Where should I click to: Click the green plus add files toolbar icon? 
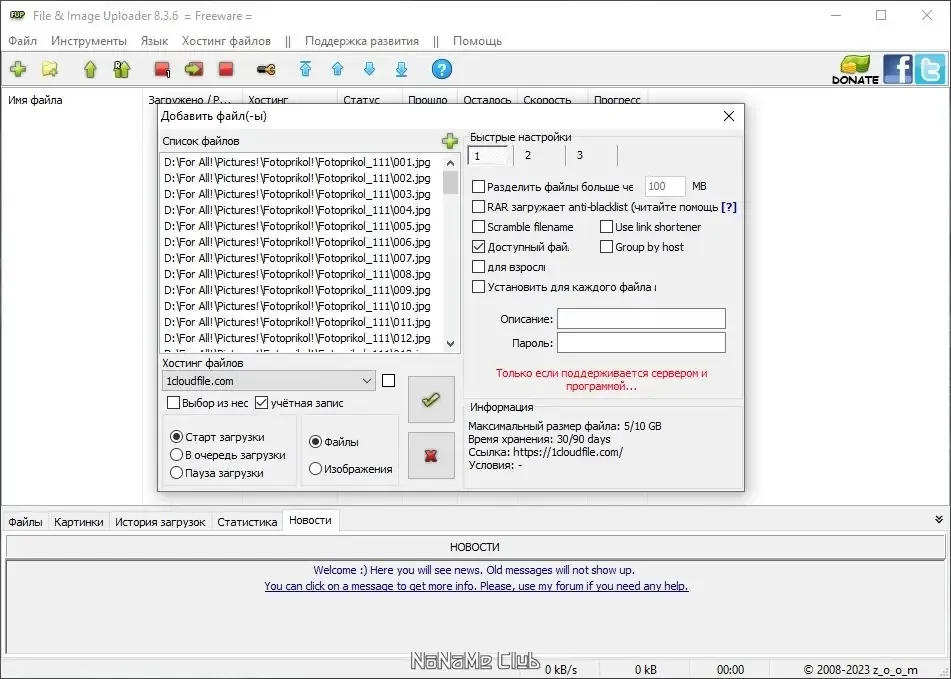point(18,69)
